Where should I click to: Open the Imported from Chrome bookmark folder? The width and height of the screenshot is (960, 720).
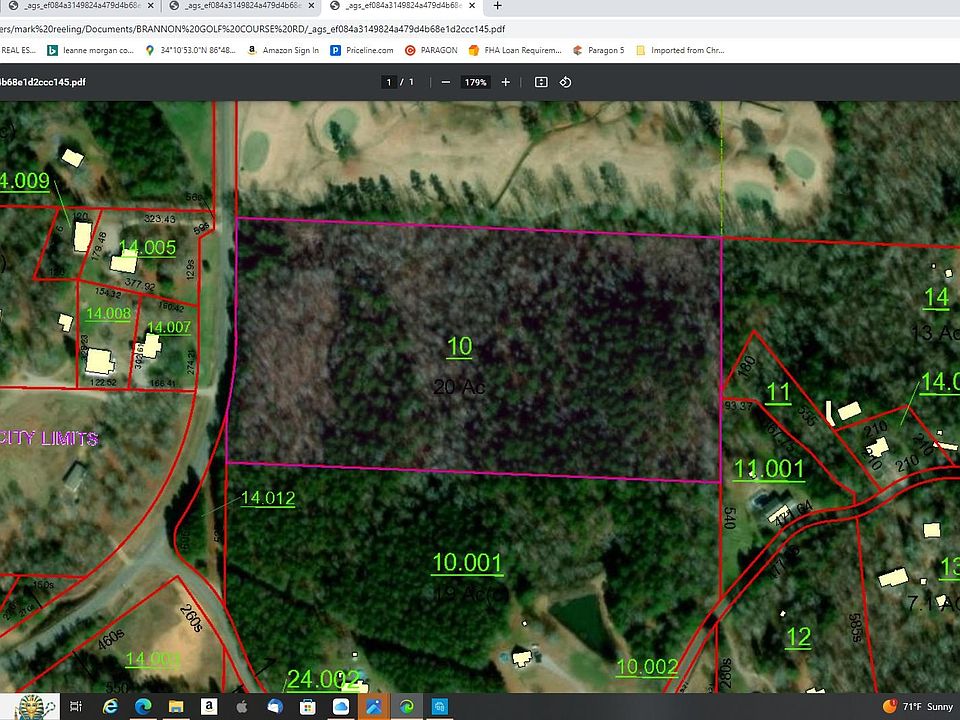680,50
